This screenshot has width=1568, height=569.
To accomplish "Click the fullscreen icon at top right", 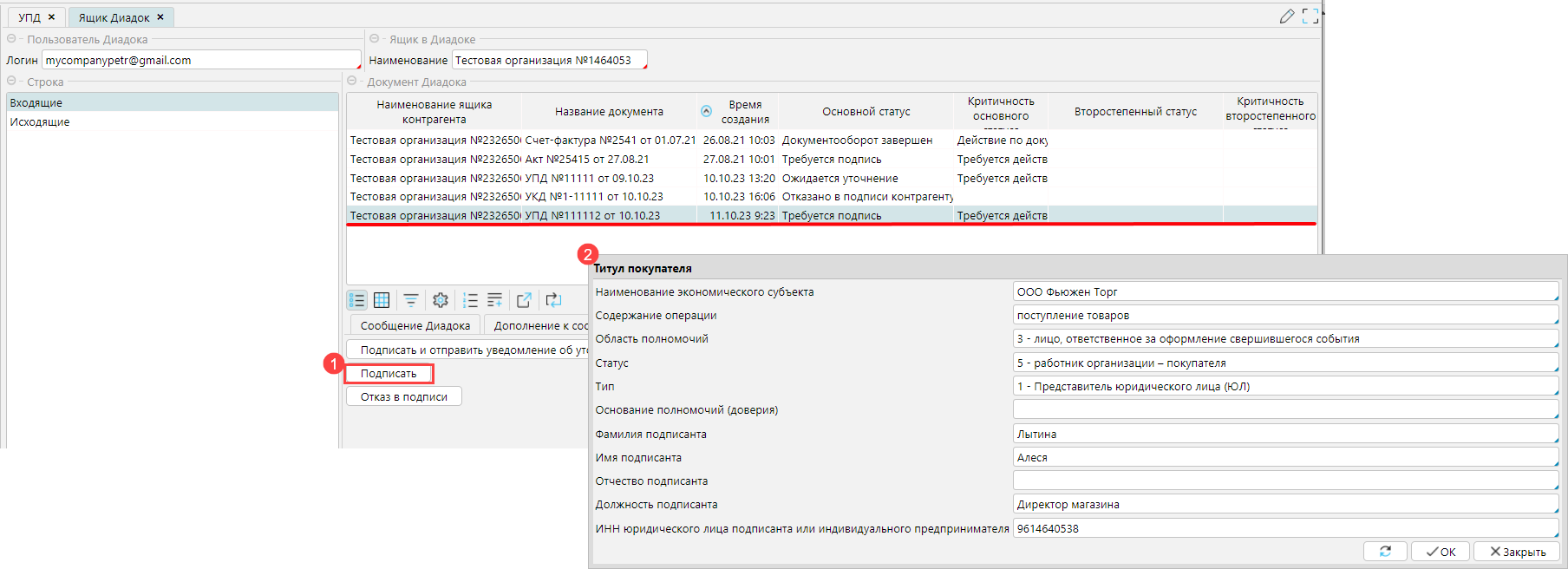I will tap(1310, 16).
